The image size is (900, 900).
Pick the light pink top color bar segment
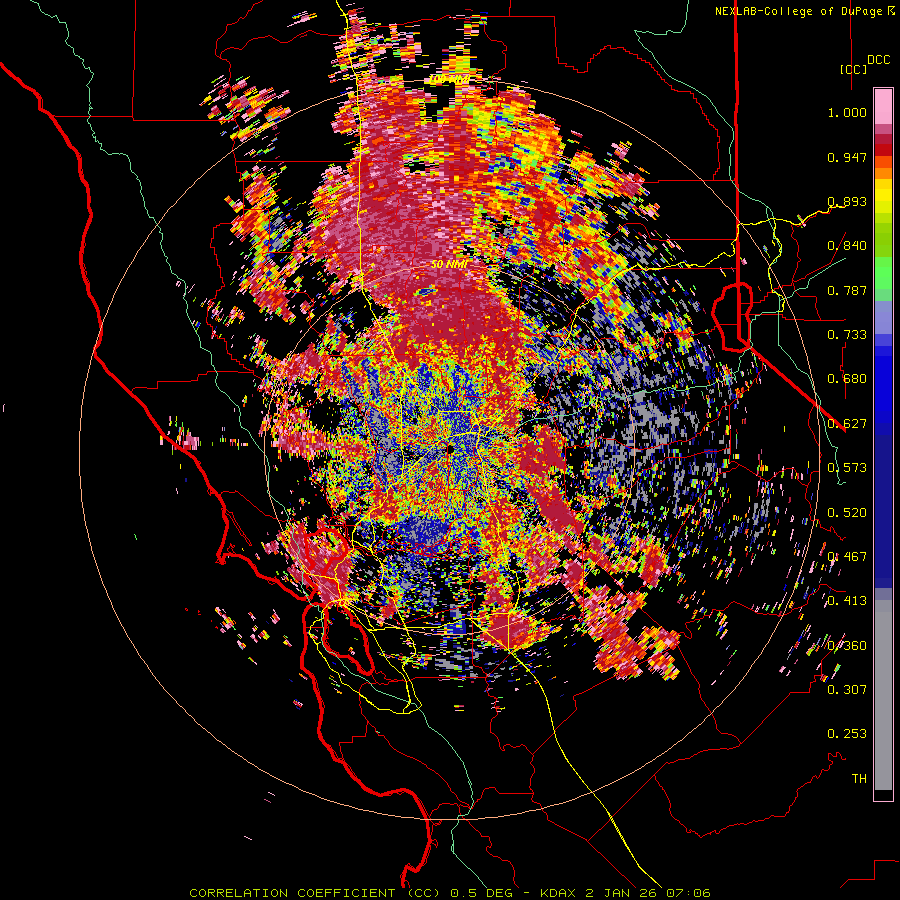[x=883, y=107]
